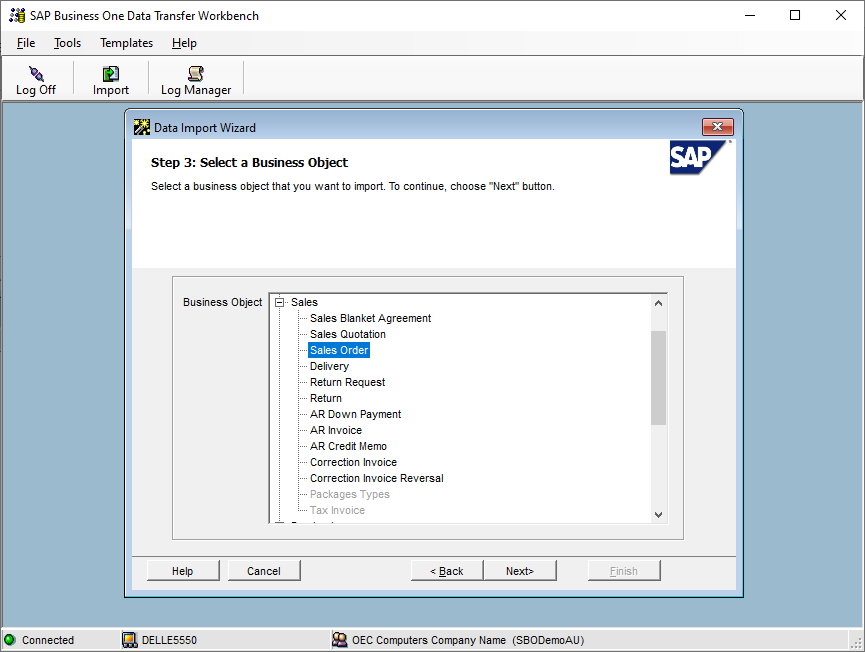Go to previous step with Back button
This screenshot has height=652, width=865.
click(447, 571)
